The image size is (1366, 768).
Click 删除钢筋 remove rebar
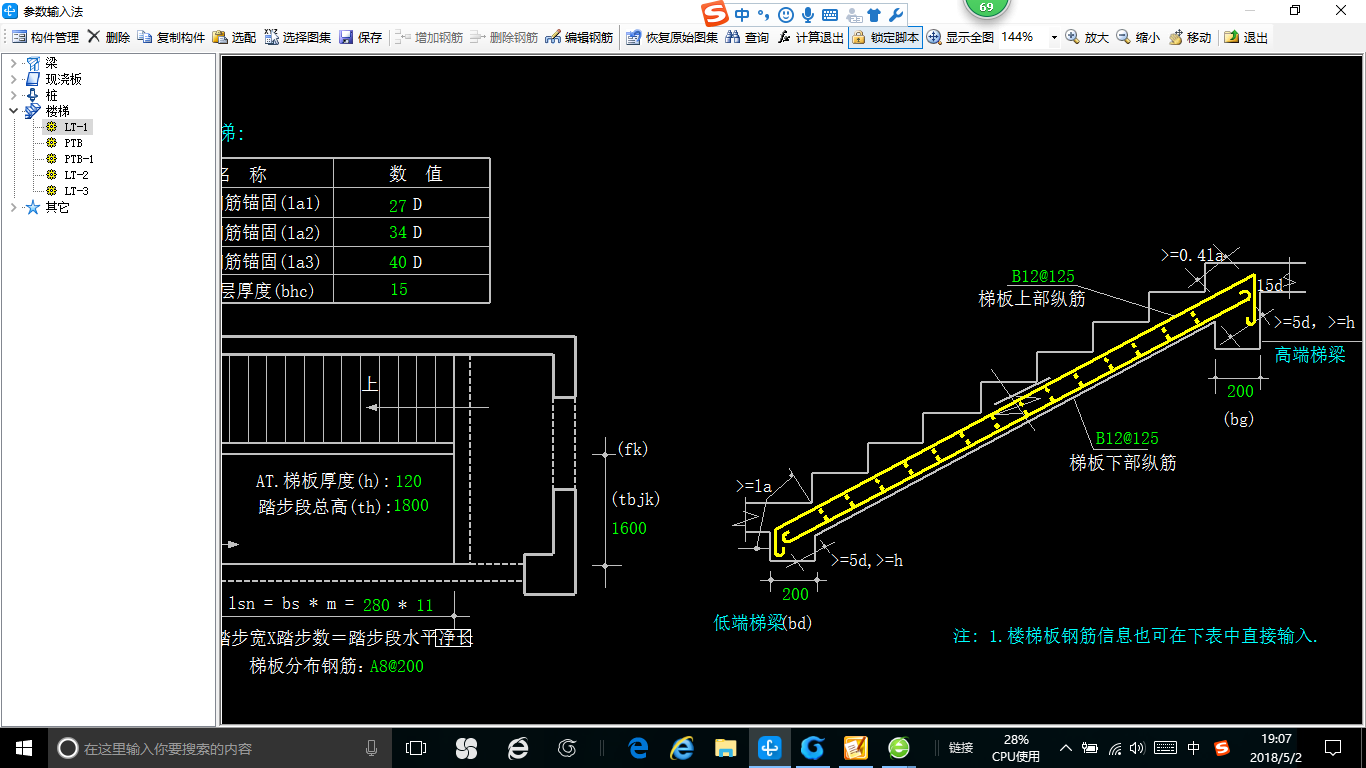pyautogui.click(x=504, y=37)
